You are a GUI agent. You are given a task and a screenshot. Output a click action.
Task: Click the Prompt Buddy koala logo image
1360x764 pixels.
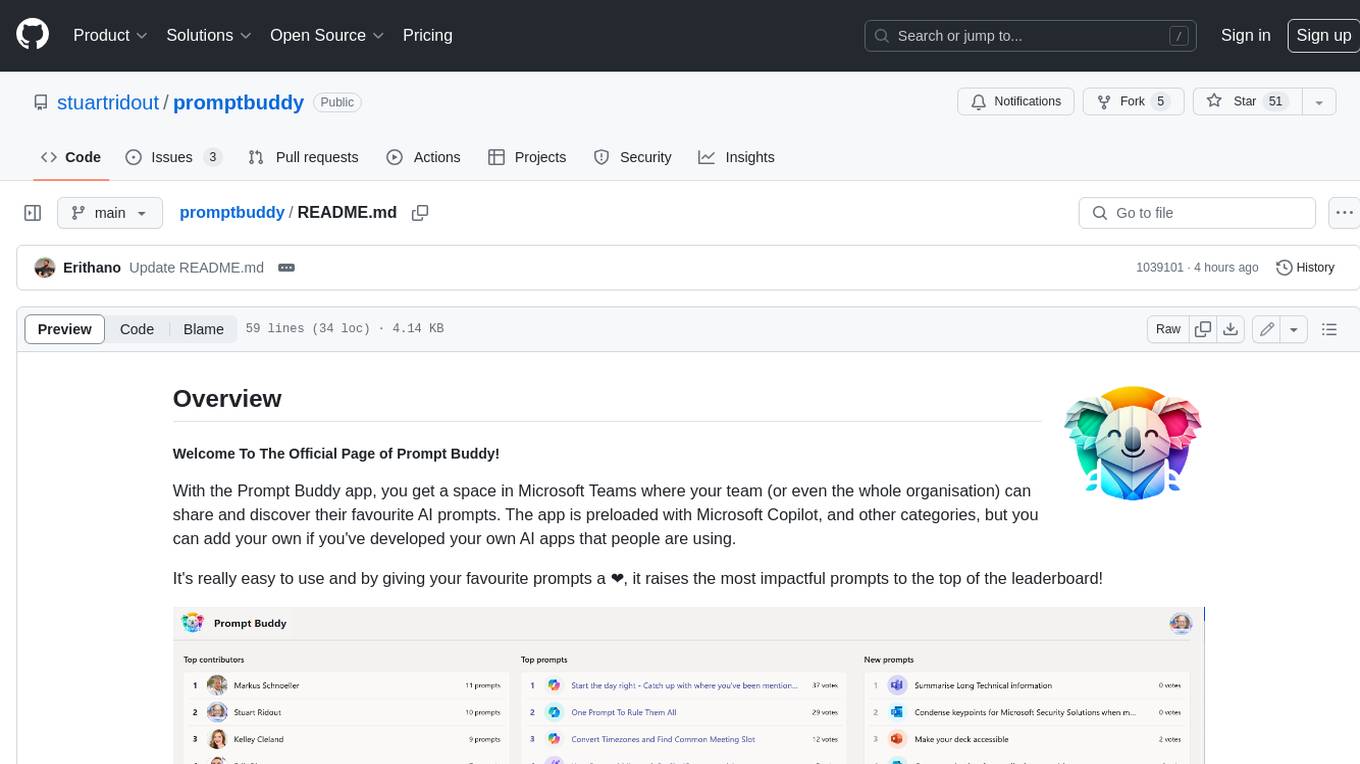[x=1131, y=442]
